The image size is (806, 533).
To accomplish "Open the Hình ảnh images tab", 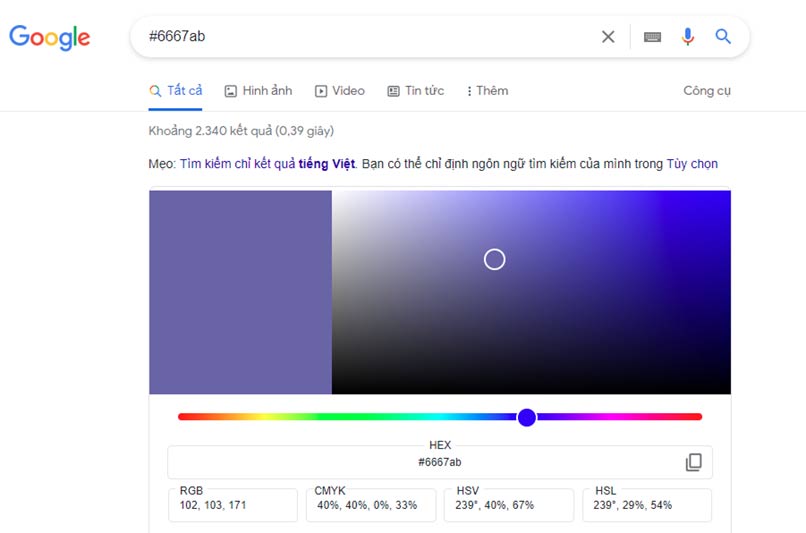I will pos(258,91).
